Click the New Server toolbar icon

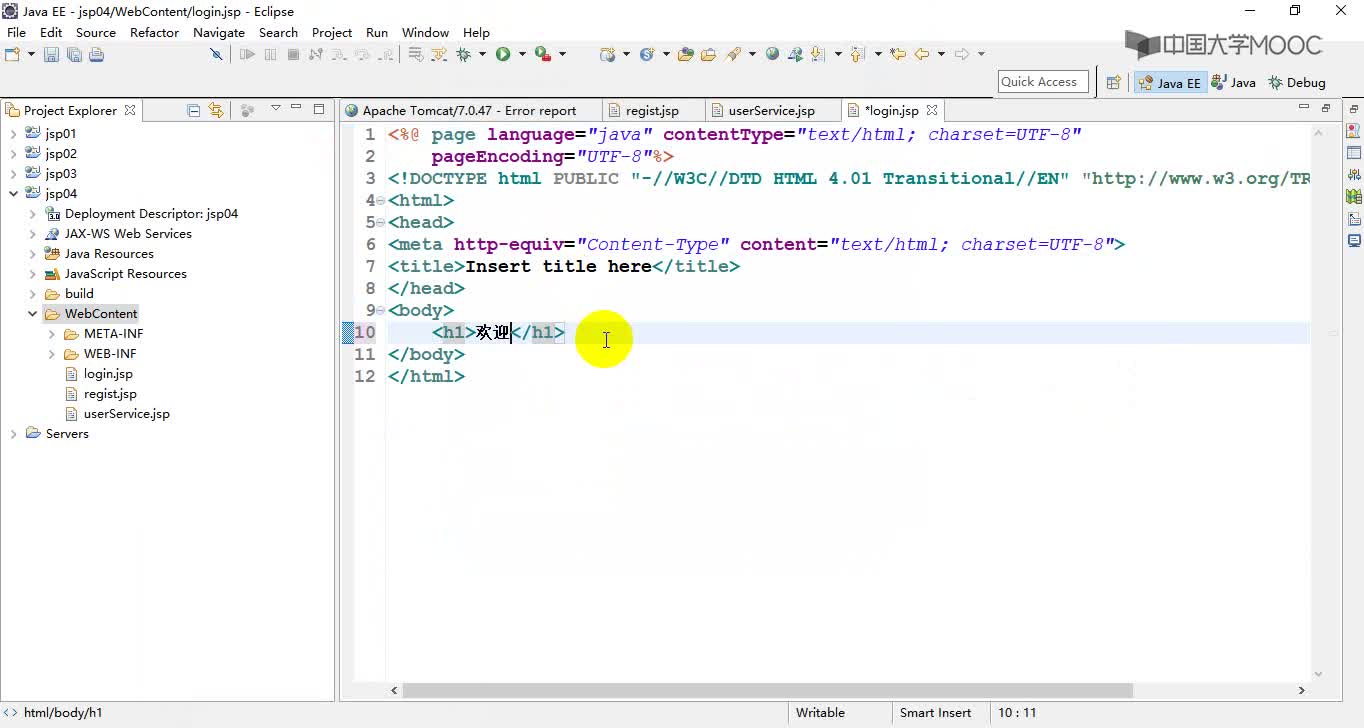(x=607, y=54)
